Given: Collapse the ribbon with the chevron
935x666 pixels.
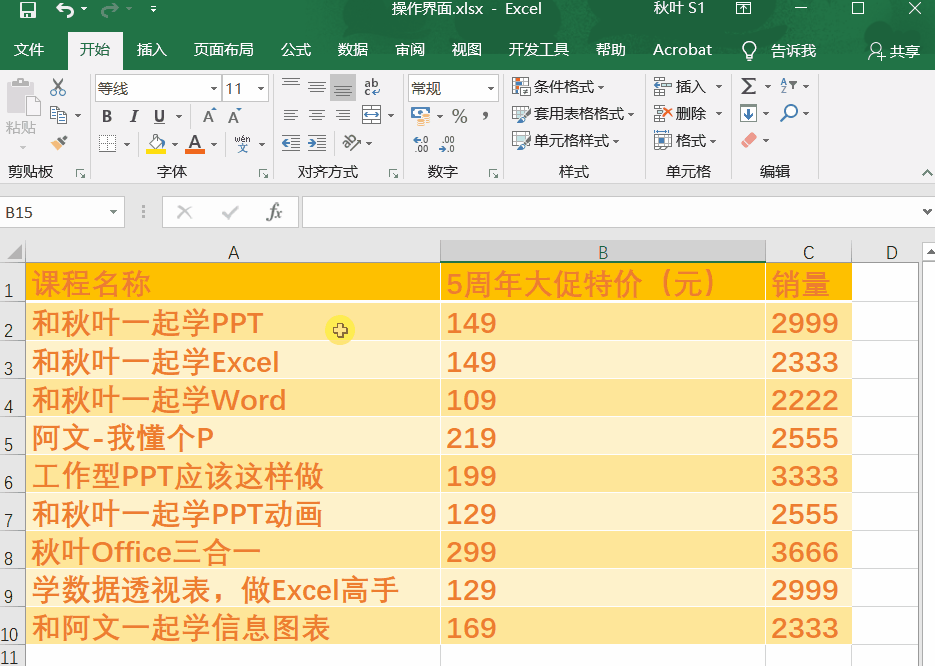Looking at the screenshot, I should point(927,173).
